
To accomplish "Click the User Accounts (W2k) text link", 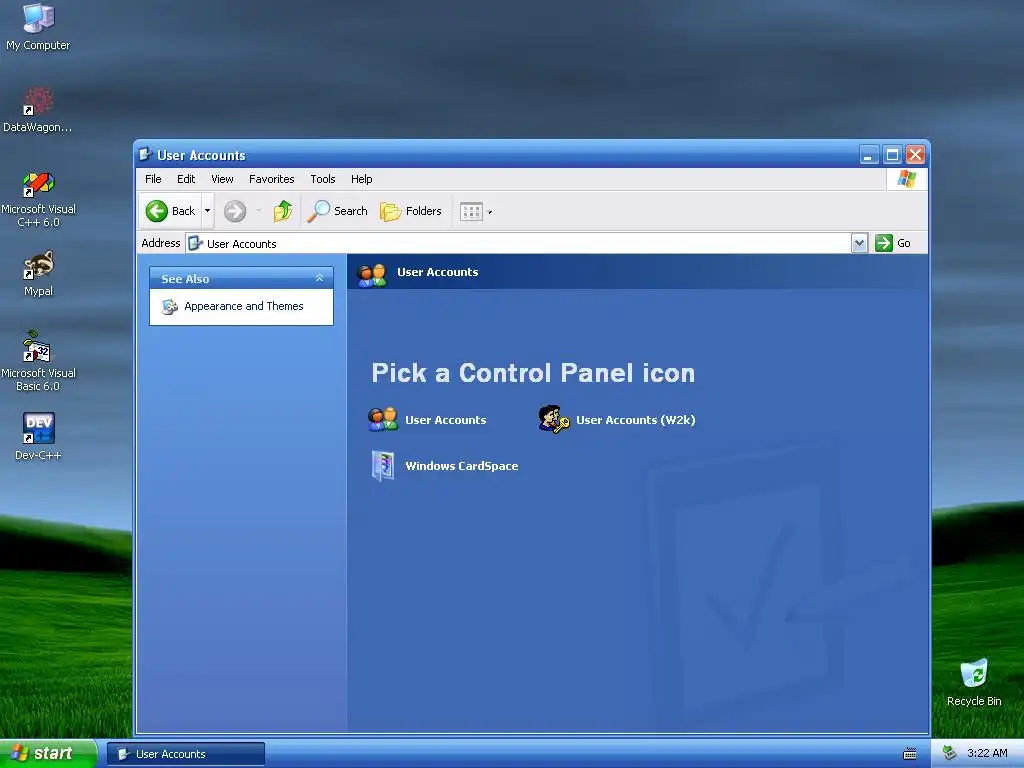I will point(635,420).
